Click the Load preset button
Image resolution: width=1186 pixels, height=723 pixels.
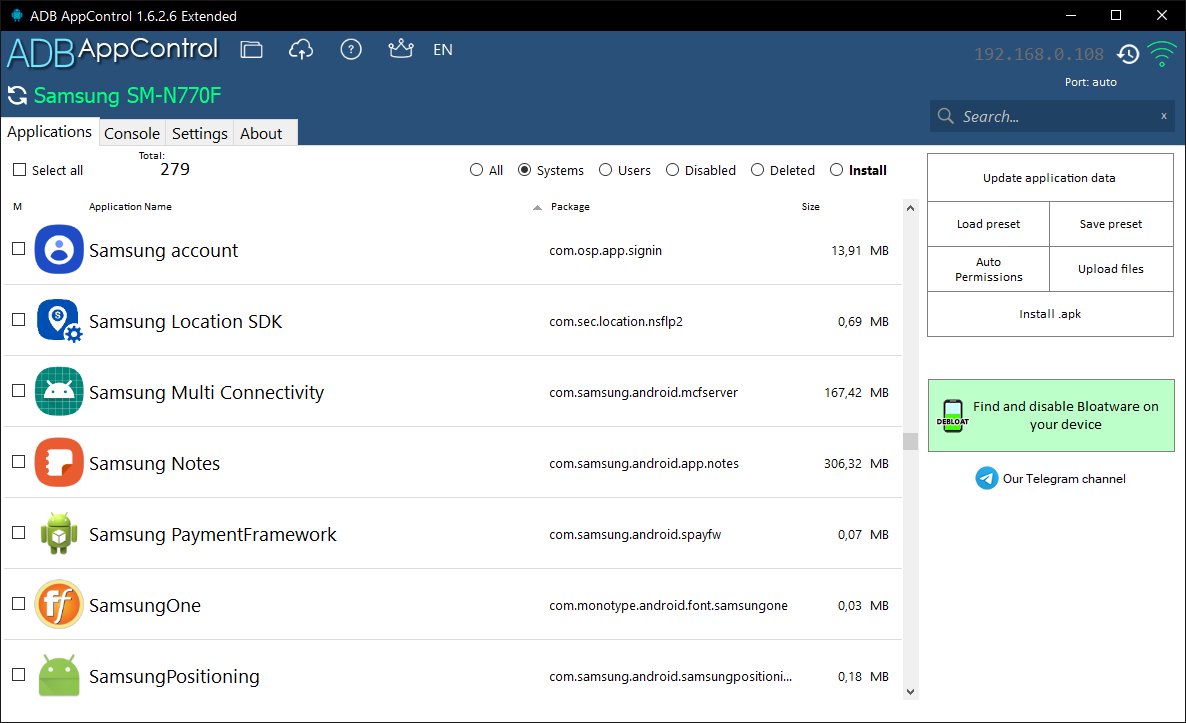click(989, 224)
